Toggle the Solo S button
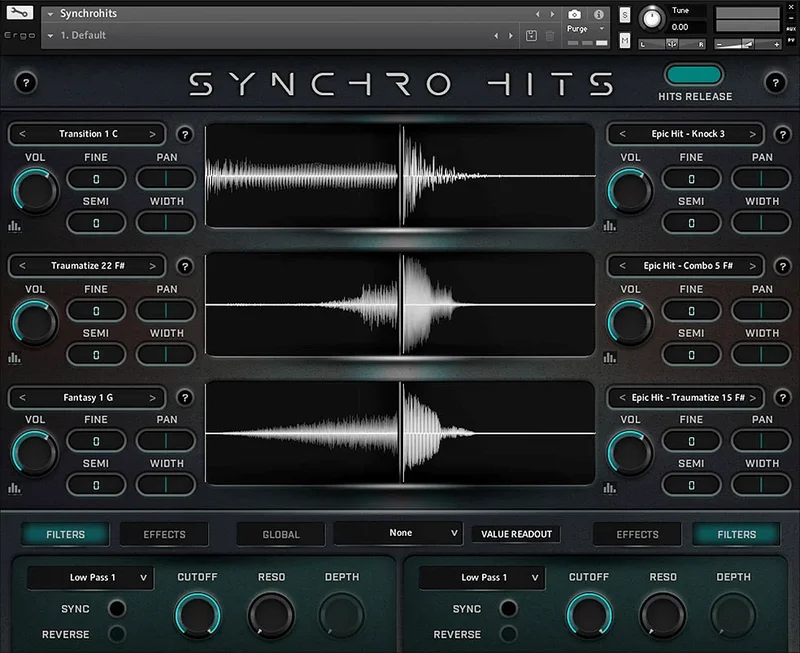 (624, 15)
